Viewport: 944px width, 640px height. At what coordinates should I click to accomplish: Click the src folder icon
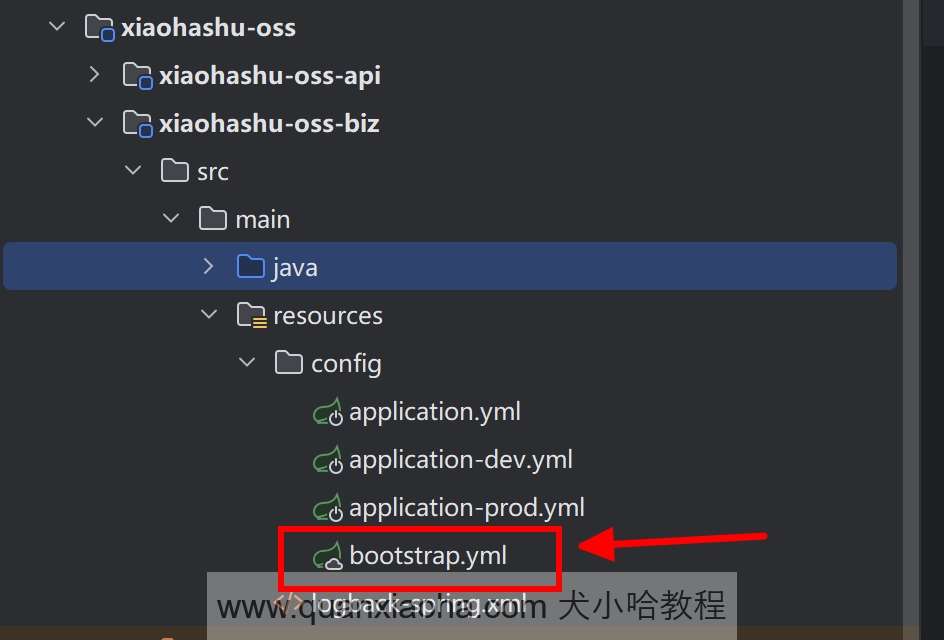click(x=175, y=171)
